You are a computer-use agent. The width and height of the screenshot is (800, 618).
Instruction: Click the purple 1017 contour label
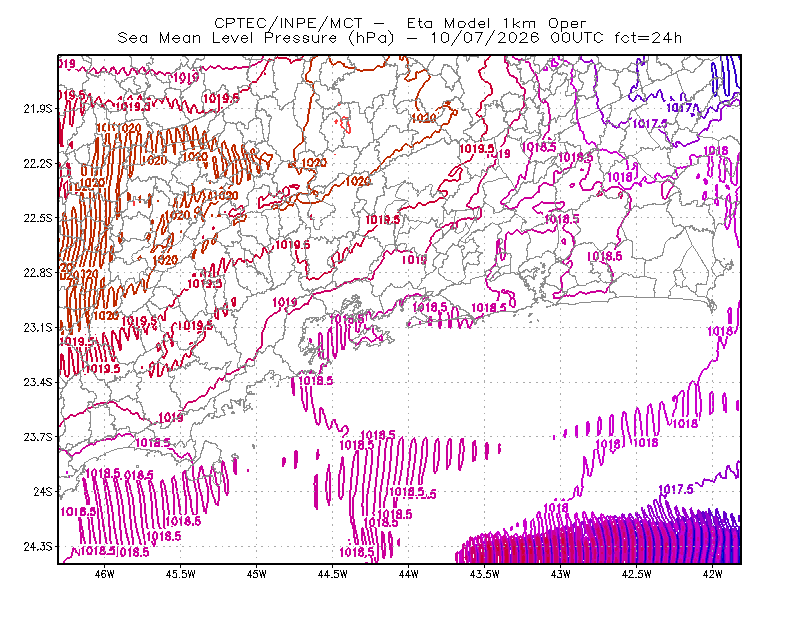tap(679, 108)
